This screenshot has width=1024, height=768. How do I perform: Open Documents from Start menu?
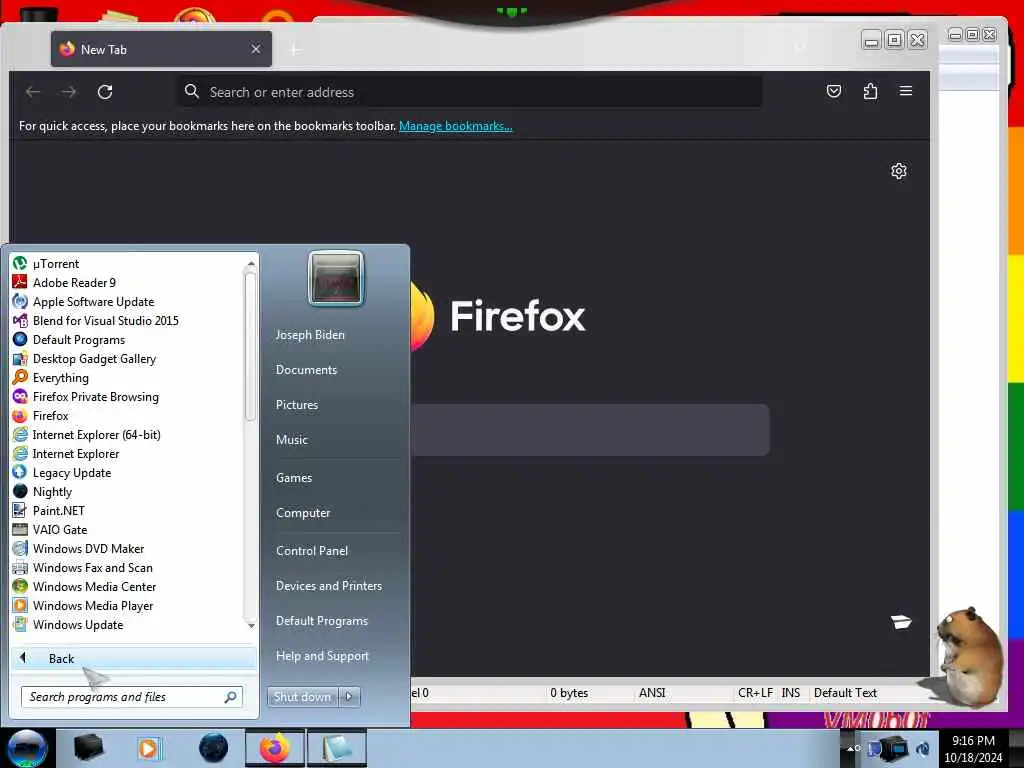pos(306,370)
